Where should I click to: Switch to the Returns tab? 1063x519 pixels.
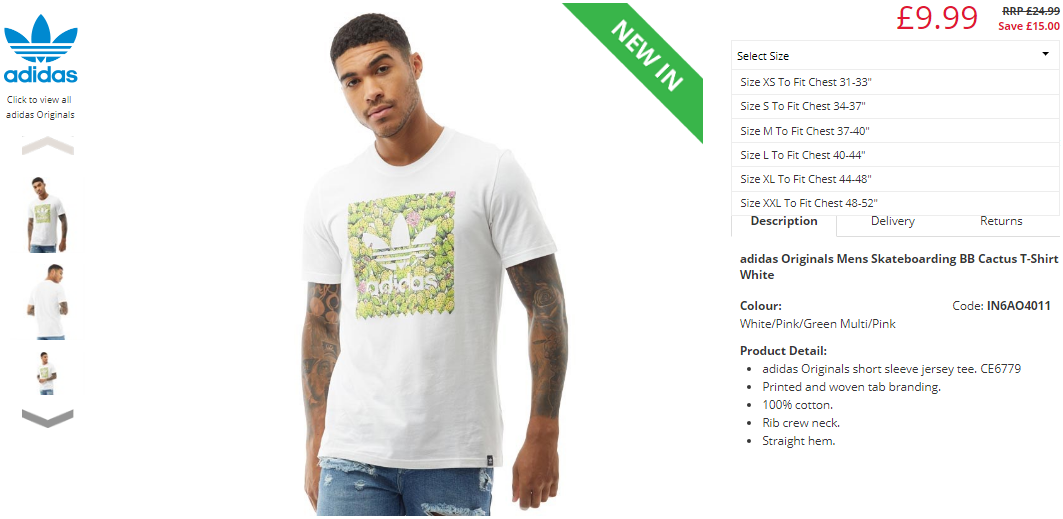pyautogui.click(x=1001, y=222)
